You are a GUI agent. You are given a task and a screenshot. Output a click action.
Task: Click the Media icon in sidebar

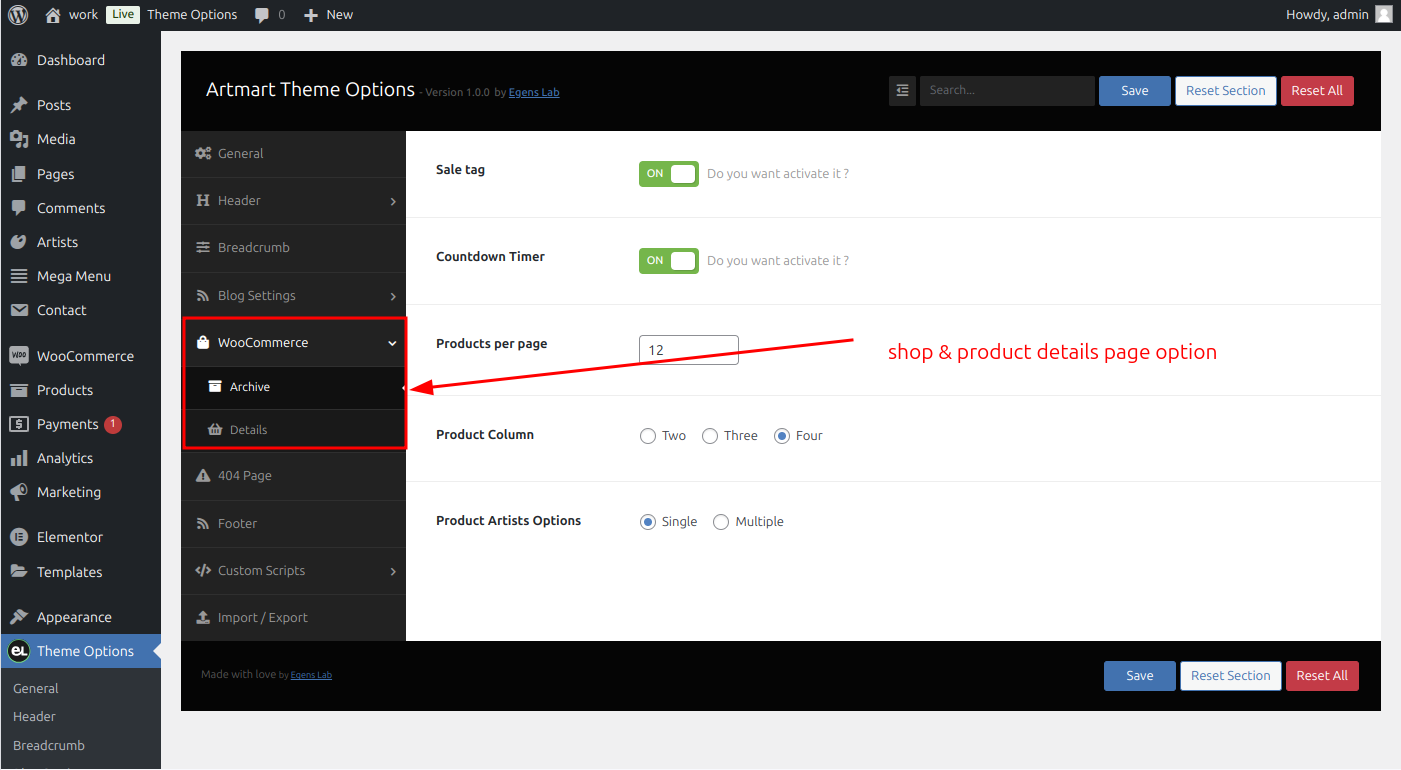coord(19,139)
